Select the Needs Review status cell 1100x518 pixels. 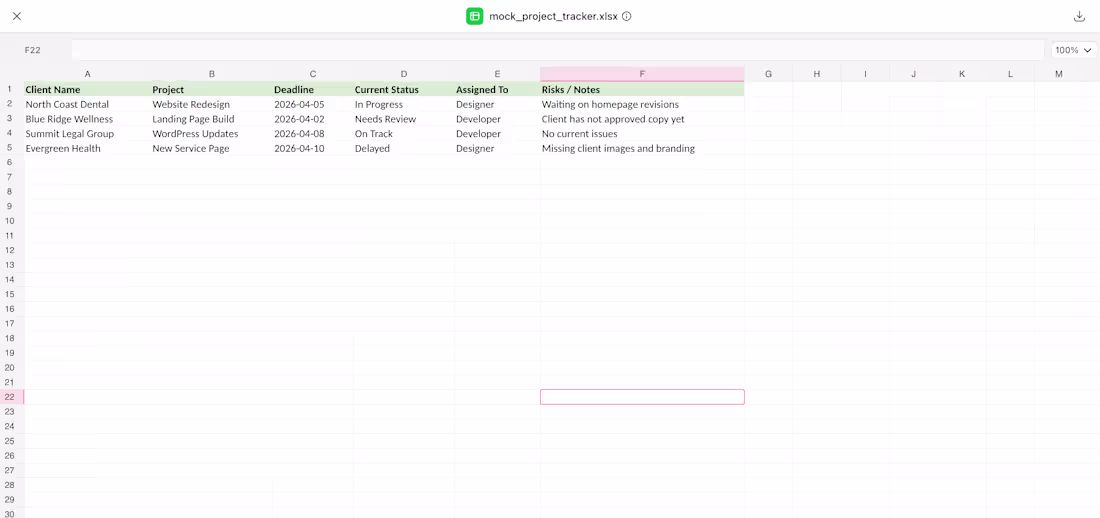tap(404, 119)
